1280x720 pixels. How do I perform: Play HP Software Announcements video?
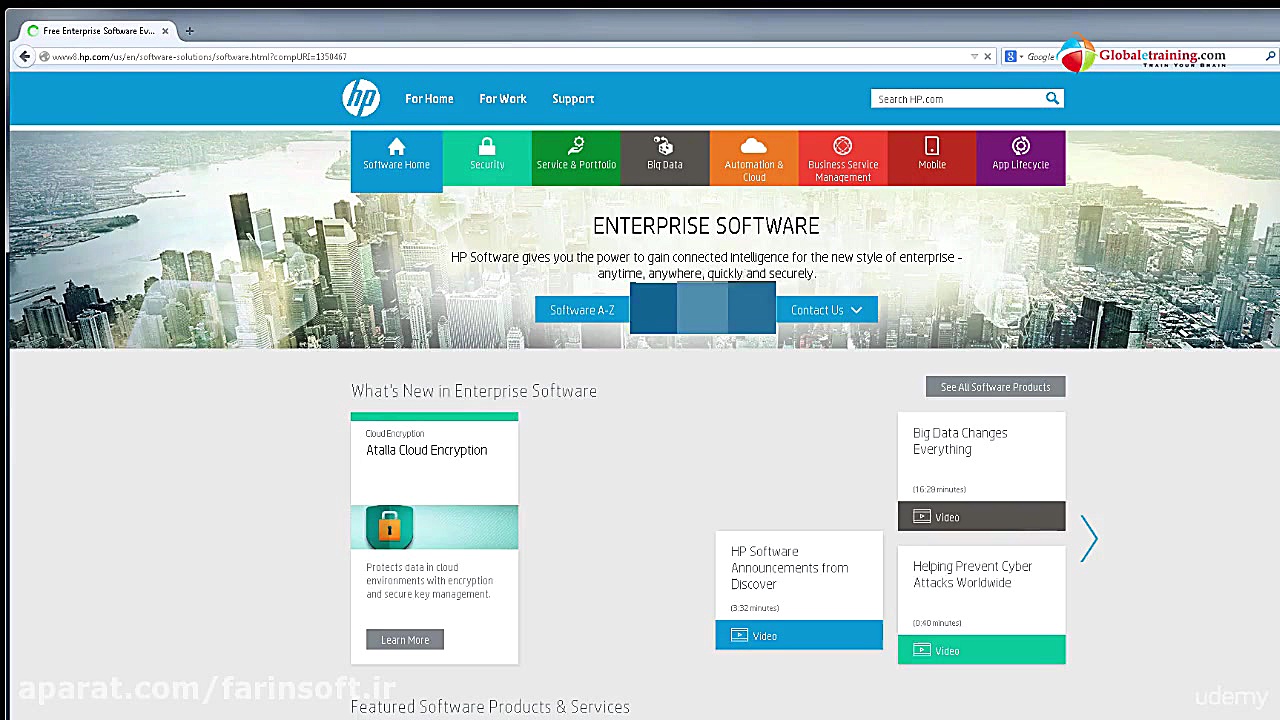799,635
